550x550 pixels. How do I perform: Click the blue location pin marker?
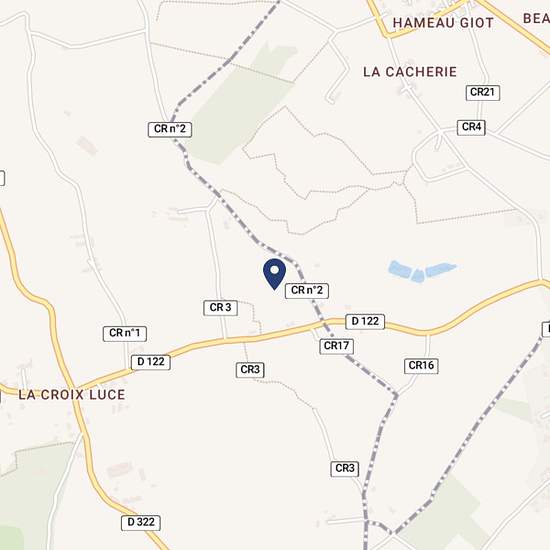click(x=274, y=274)
